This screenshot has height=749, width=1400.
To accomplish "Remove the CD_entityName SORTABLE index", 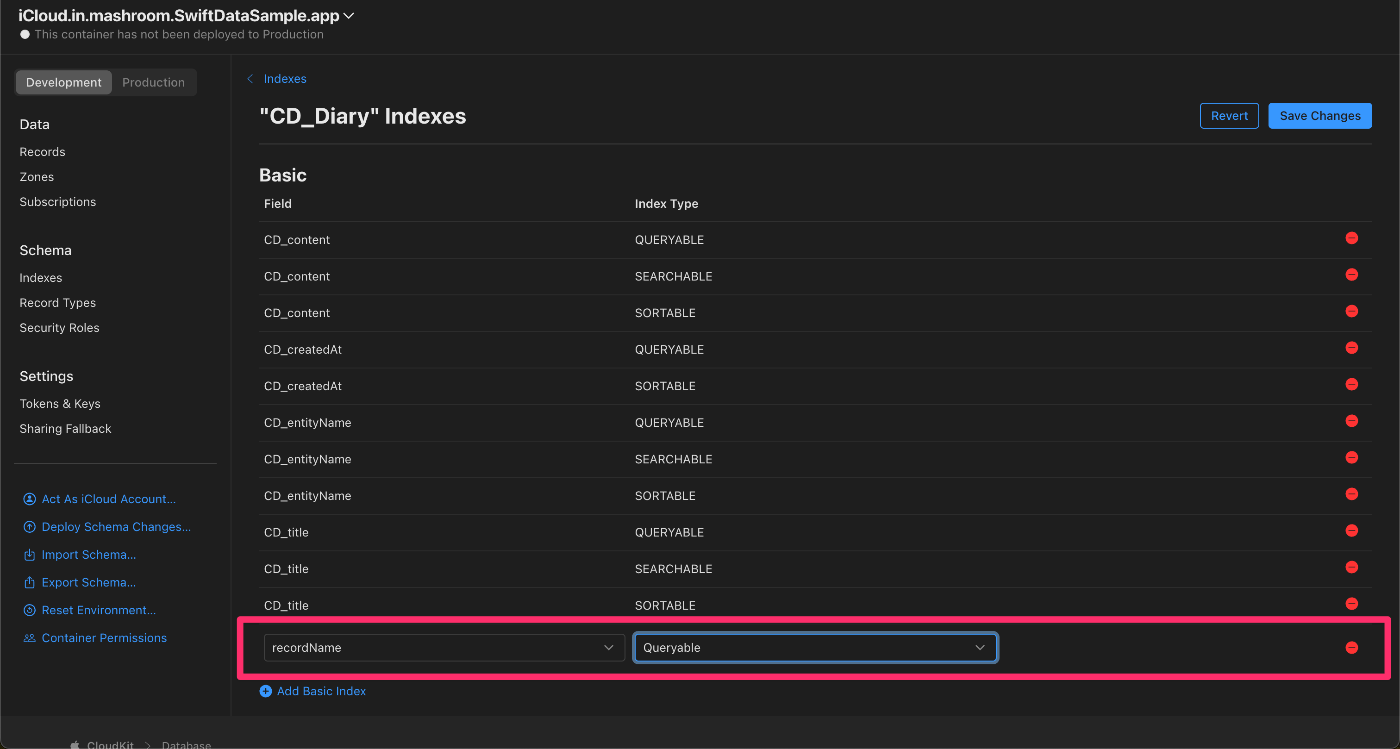I will [1351, 494].
